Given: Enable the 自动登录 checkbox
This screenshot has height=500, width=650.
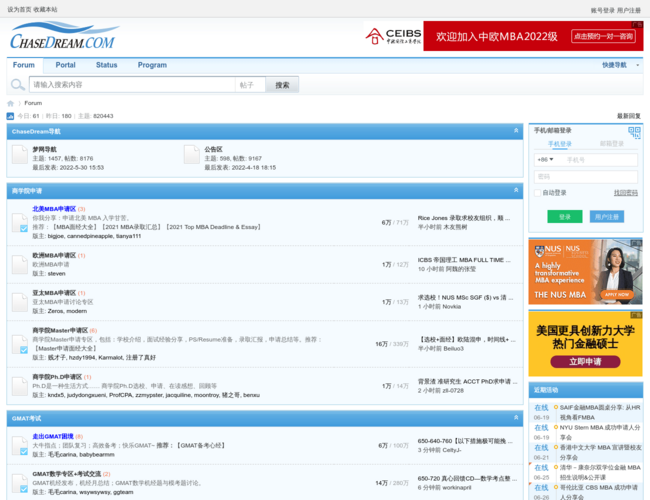Looking at the screenshot, I should coord(537,193).
